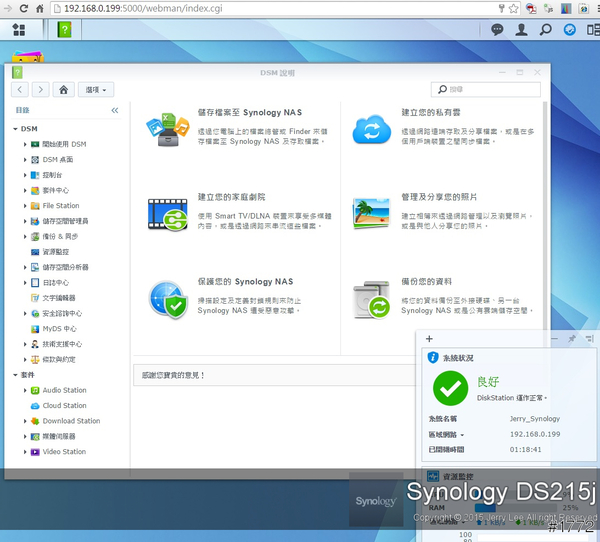Click the 管理及分享您的照片 photo icon
Screen dimensions: 600x542
coord(371,212)
